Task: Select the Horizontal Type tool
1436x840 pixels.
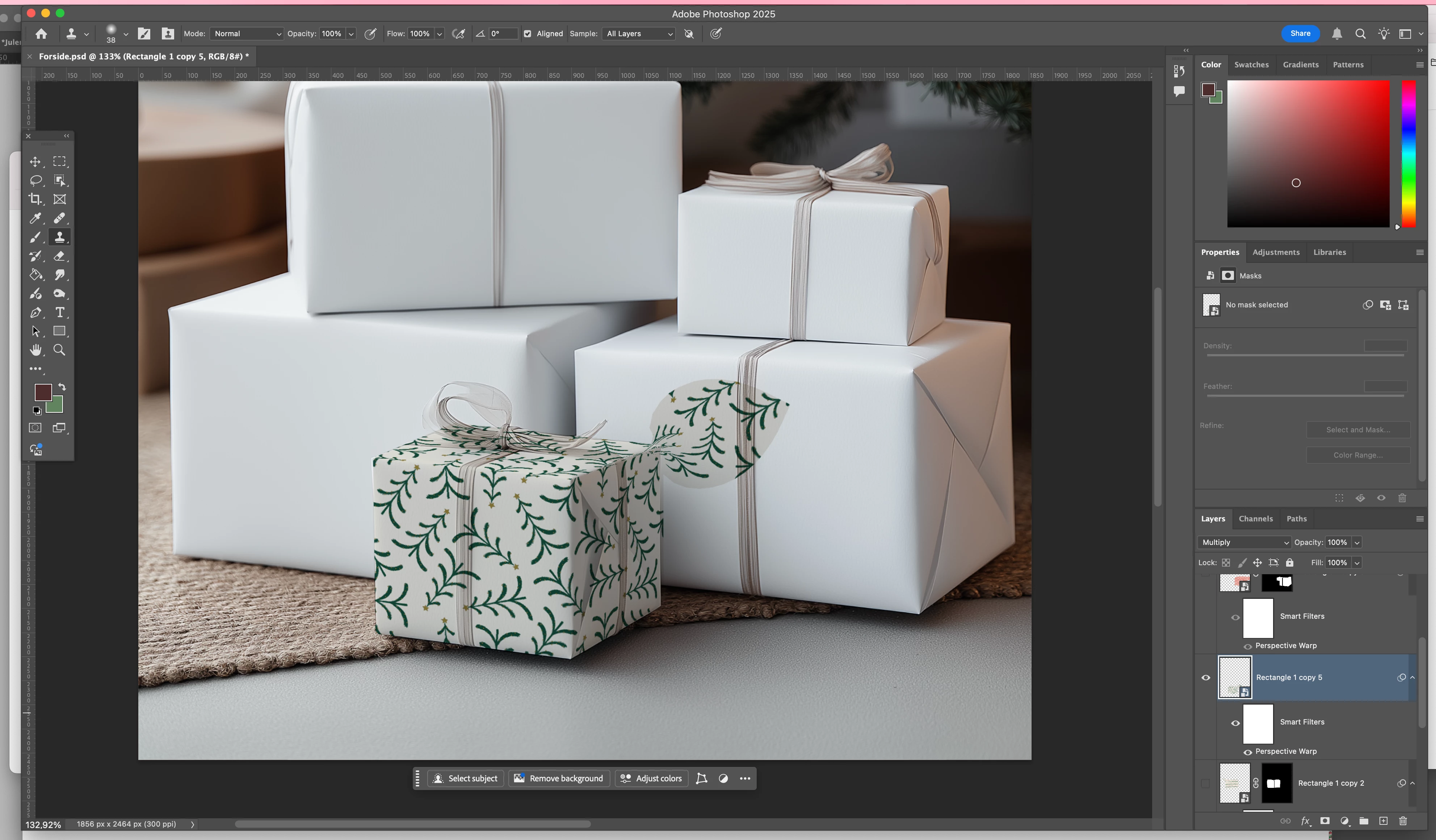Action: pos(59,312)
